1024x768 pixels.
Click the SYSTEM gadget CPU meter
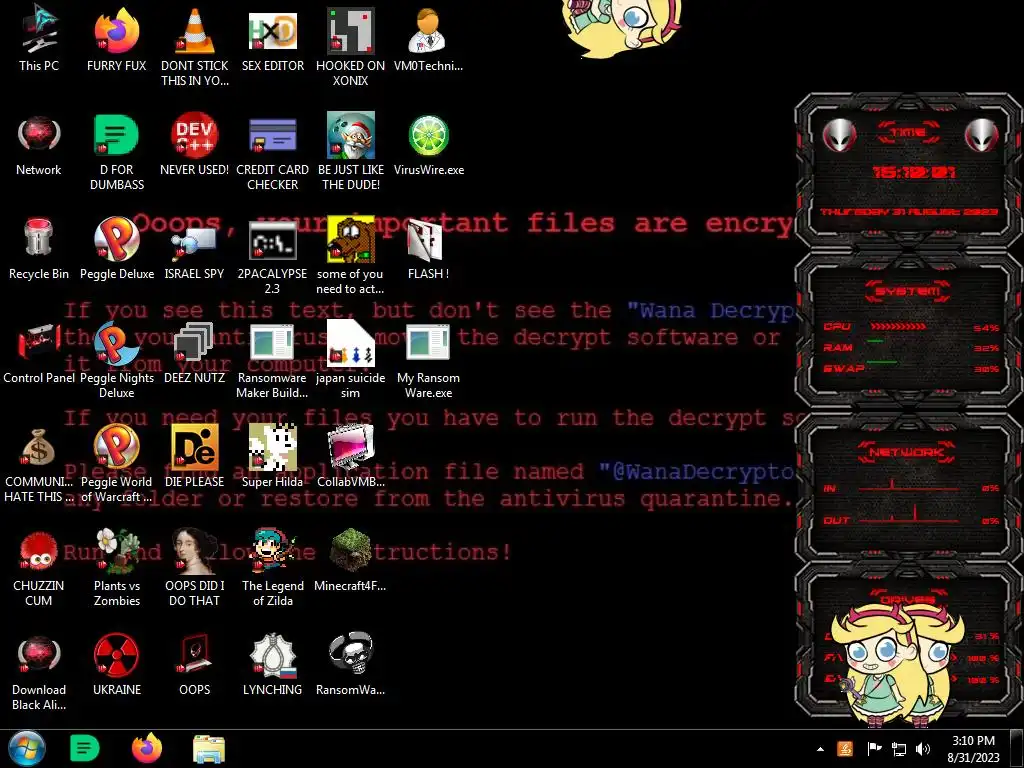tap(910, 327)
